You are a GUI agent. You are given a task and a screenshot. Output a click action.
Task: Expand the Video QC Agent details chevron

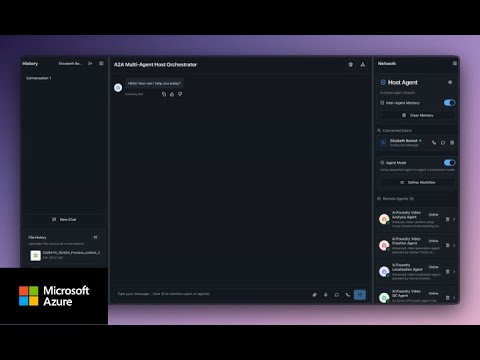tap(454, 298)
